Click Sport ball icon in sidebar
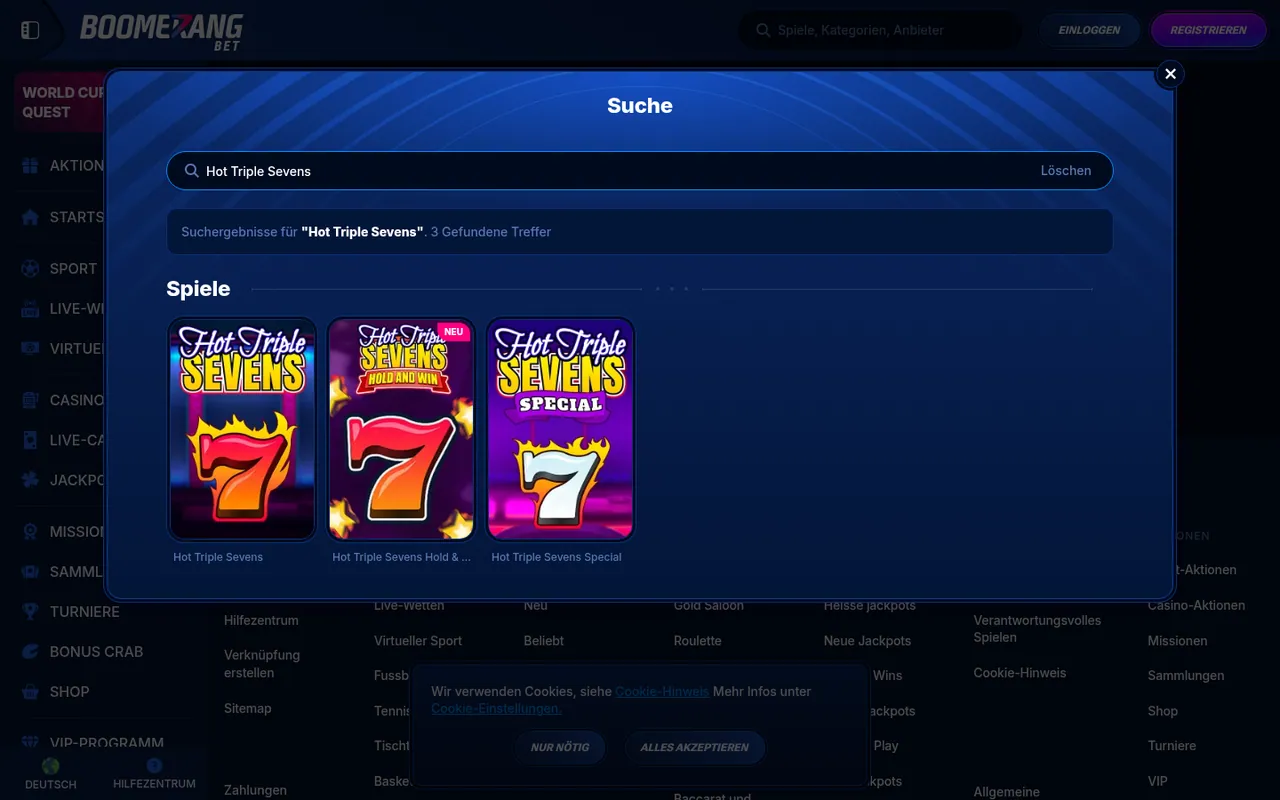1280x800 pixels. pos(30,268)
